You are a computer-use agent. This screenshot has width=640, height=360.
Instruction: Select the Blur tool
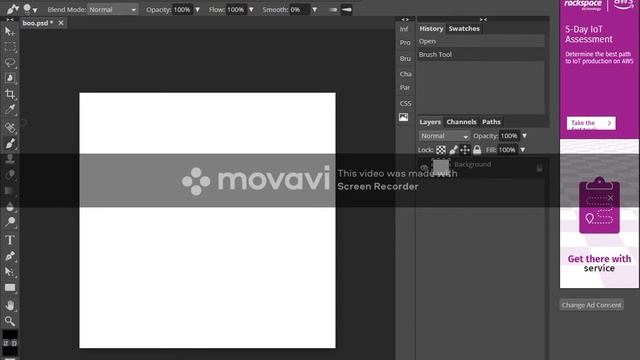10,207
